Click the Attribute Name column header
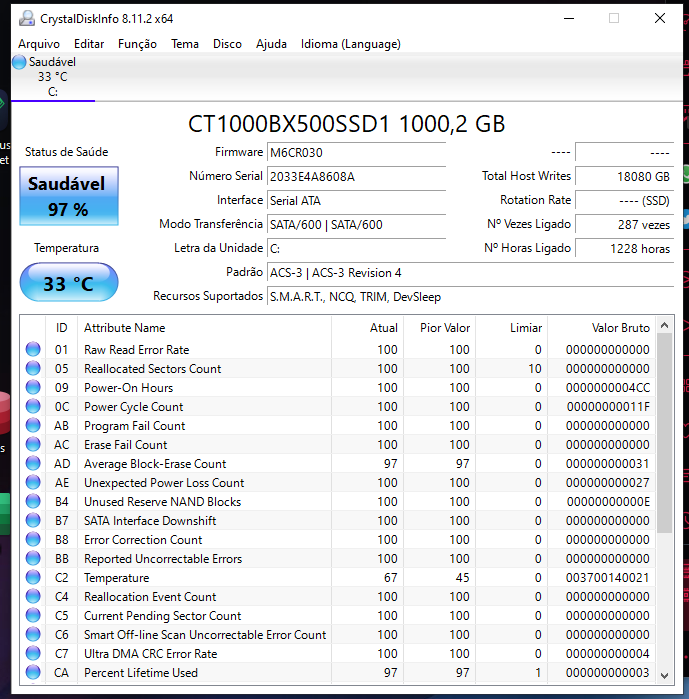This screenshot has height=699, width=689. (205, 328)
